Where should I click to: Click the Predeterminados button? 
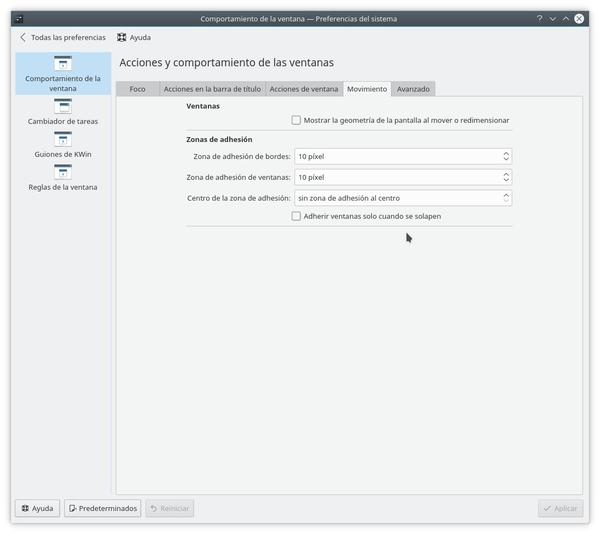pos(102,508)
